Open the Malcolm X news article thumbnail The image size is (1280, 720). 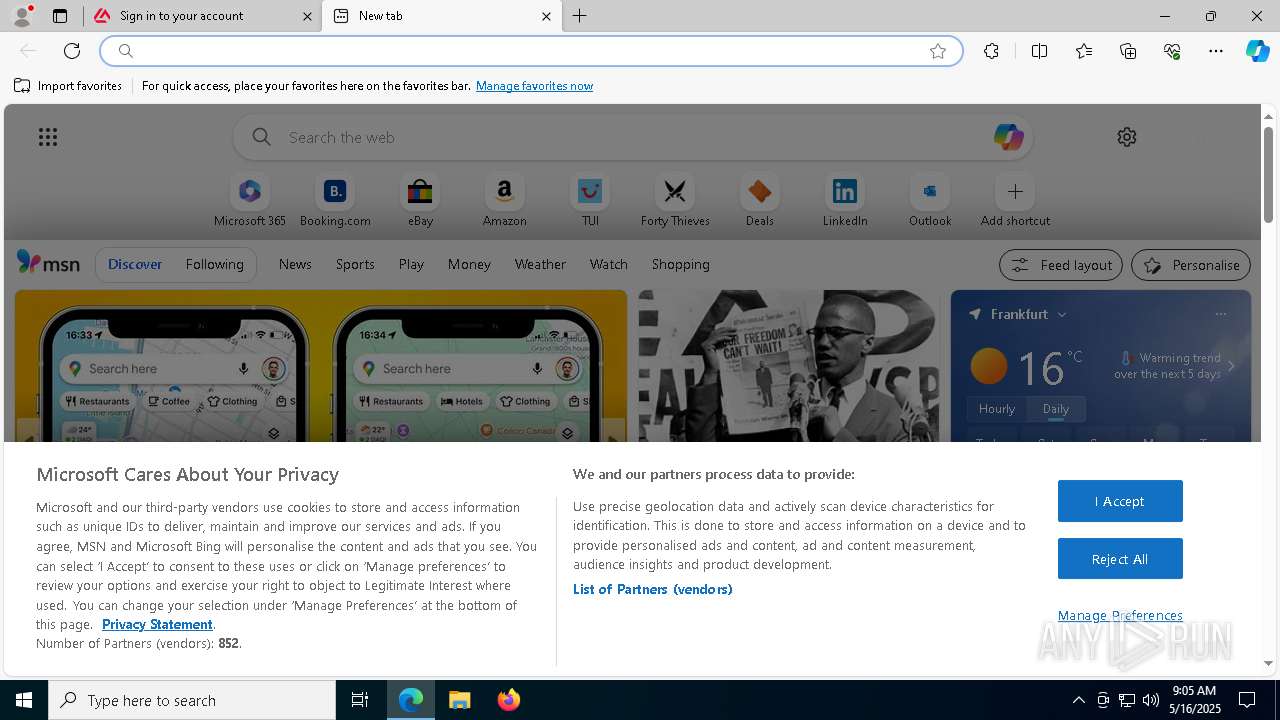click(788, 366)
